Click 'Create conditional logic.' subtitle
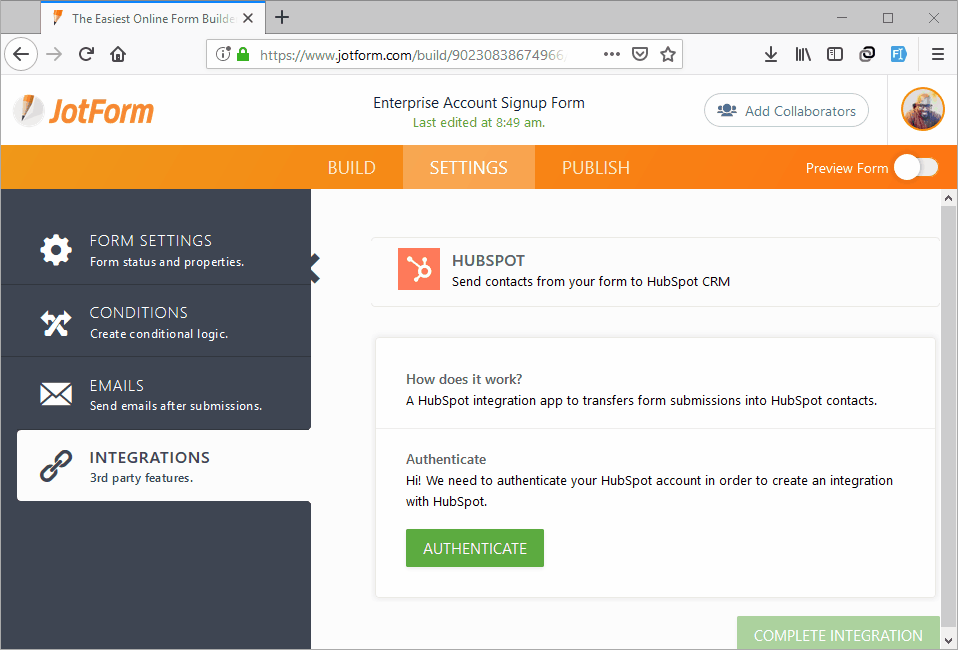 click(159, 334)
